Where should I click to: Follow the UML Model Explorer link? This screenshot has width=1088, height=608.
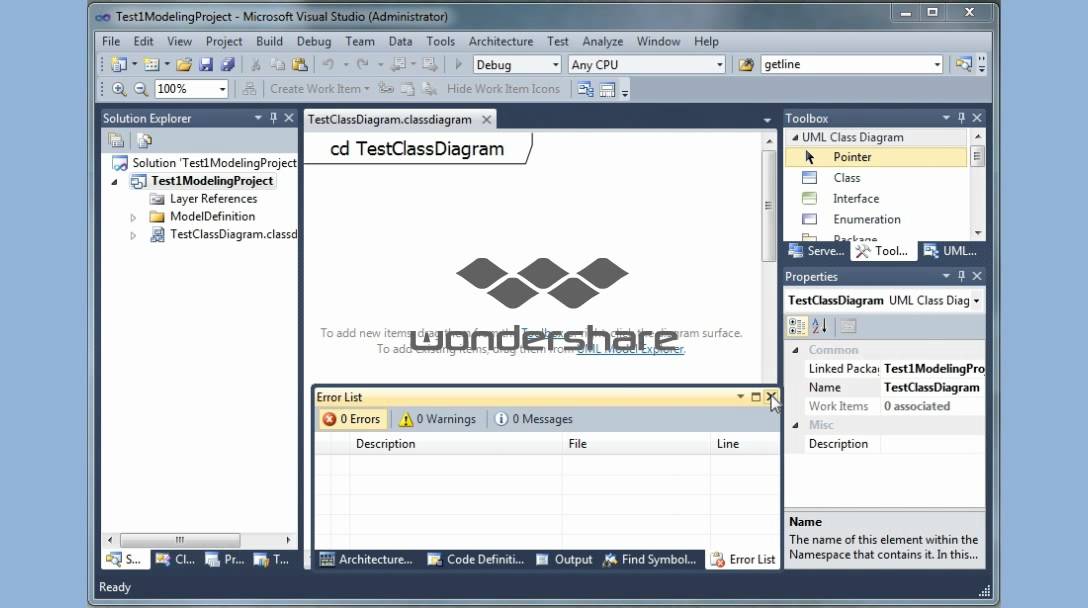coord(630,349)
